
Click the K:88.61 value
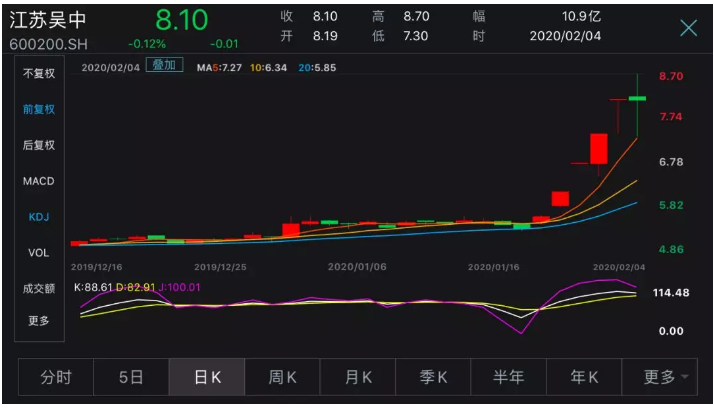[x=93, y=287]
